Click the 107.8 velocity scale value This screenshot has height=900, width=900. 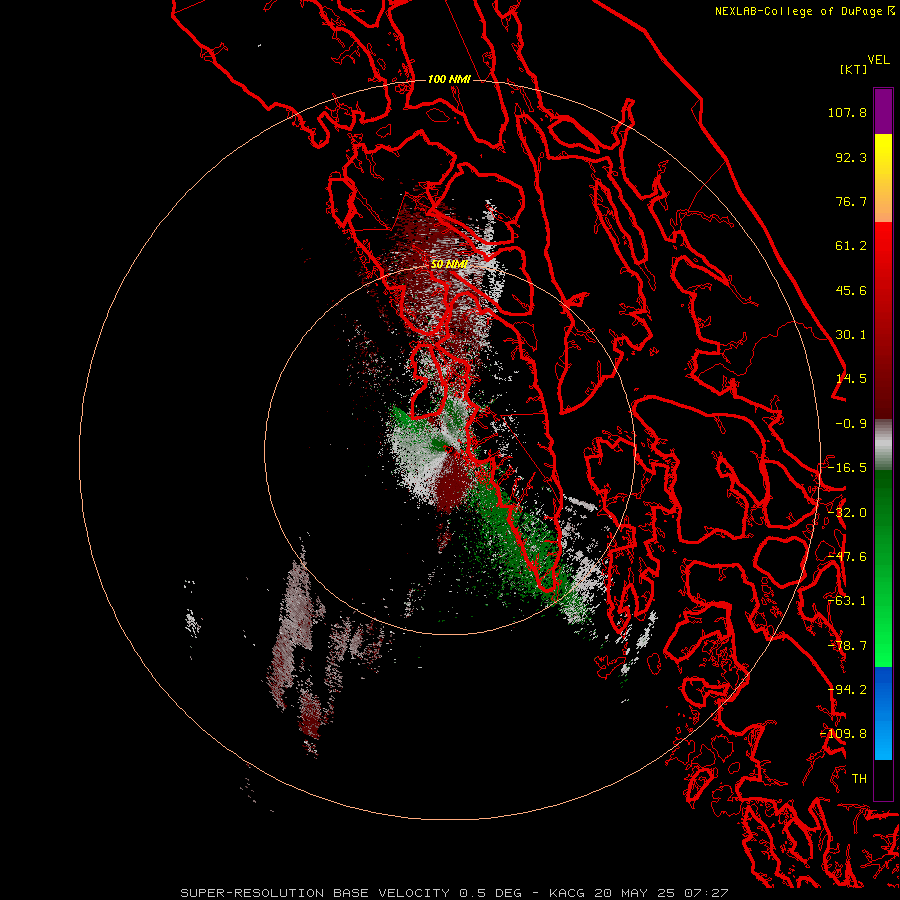(847, 112)
